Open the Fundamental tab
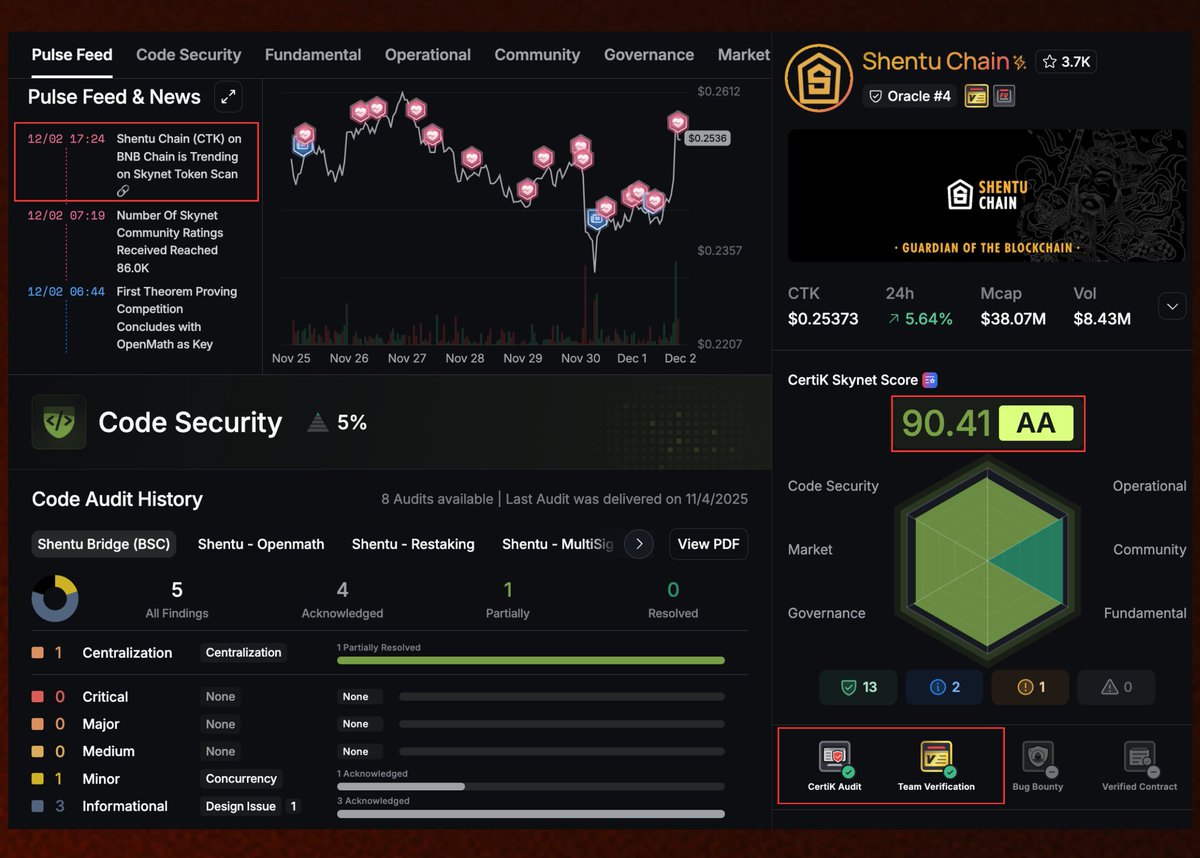This screenshot has height=858, width=1200. [313, 55]
